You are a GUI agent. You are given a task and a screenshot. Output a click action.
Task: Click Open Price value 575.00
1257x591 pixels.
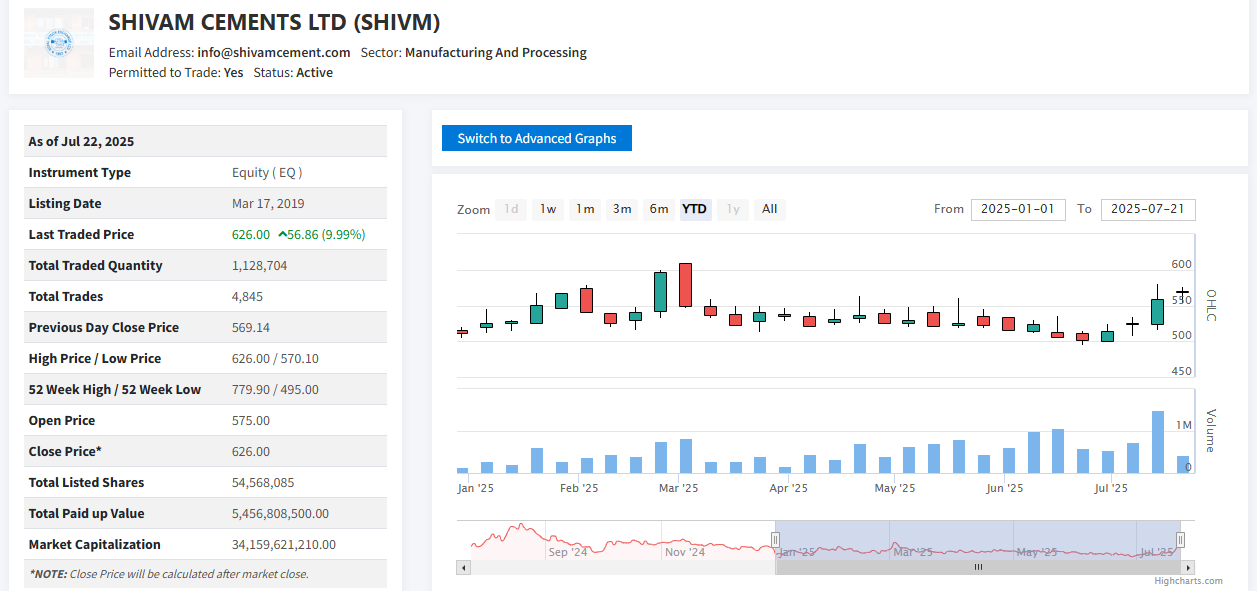[251, 420]
